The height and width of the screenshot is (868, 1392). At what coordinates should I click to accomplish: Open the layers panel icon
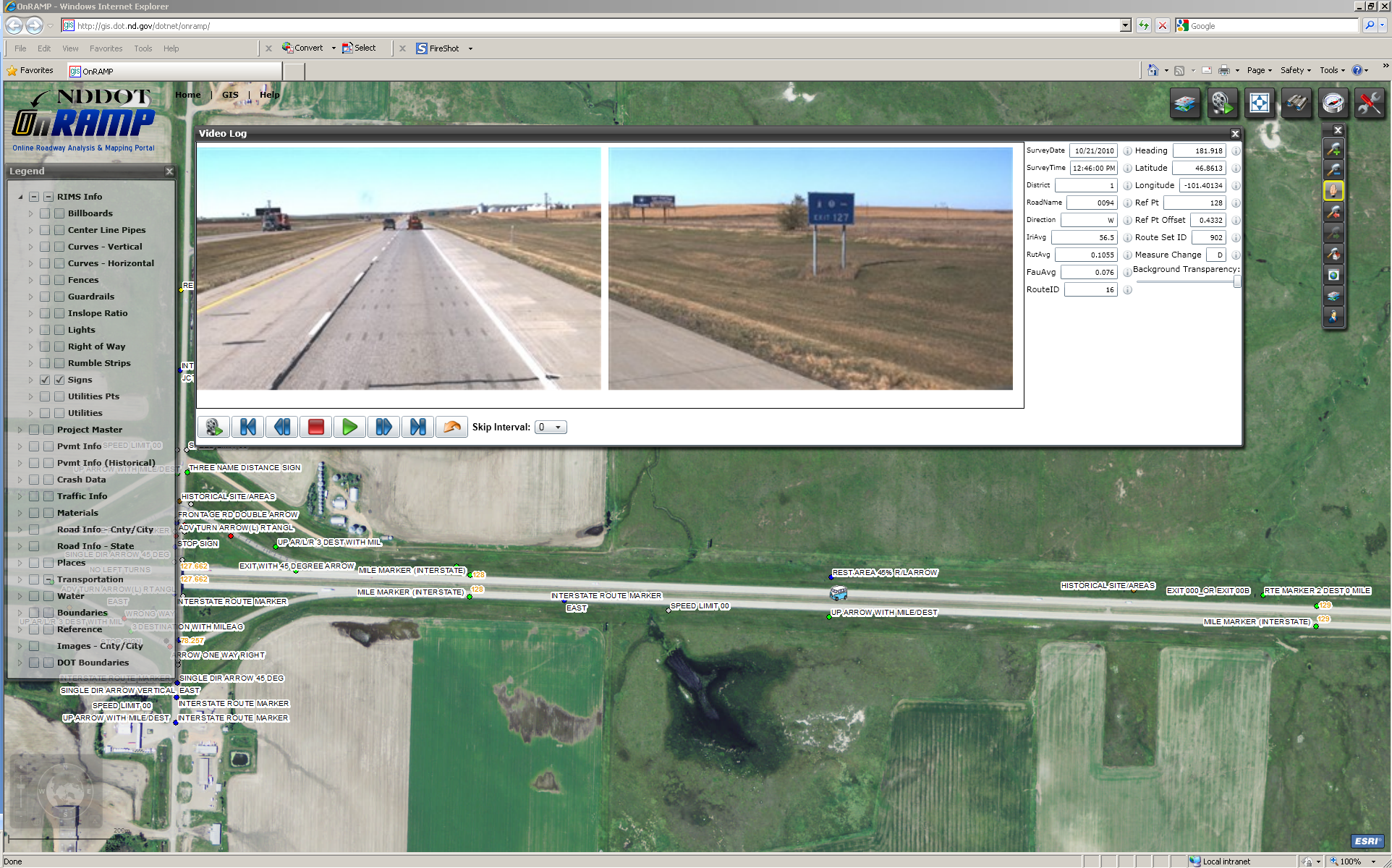[1185, 103]
